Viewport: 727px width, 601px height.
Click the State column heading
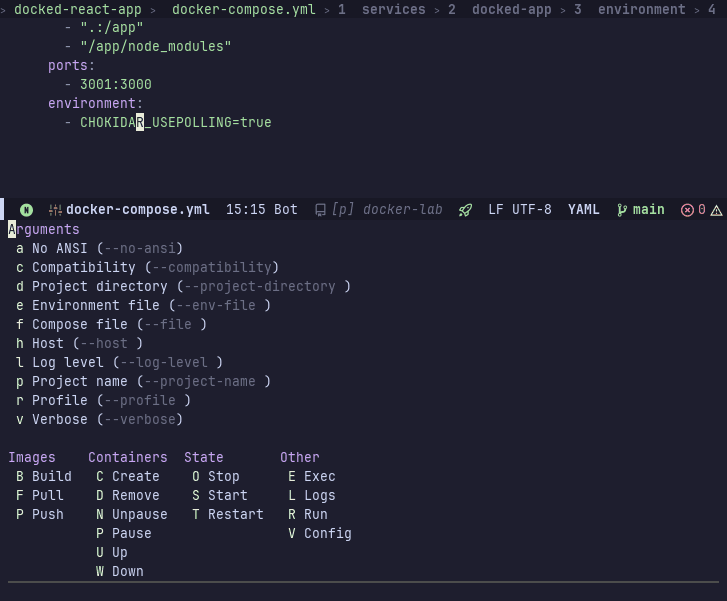(204, 458)
